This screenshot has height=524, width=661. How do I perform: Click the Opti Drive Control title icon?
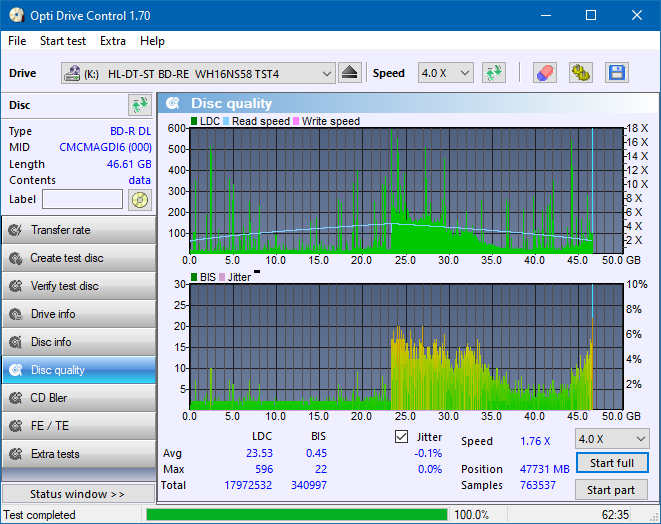[x=16, y=15]
